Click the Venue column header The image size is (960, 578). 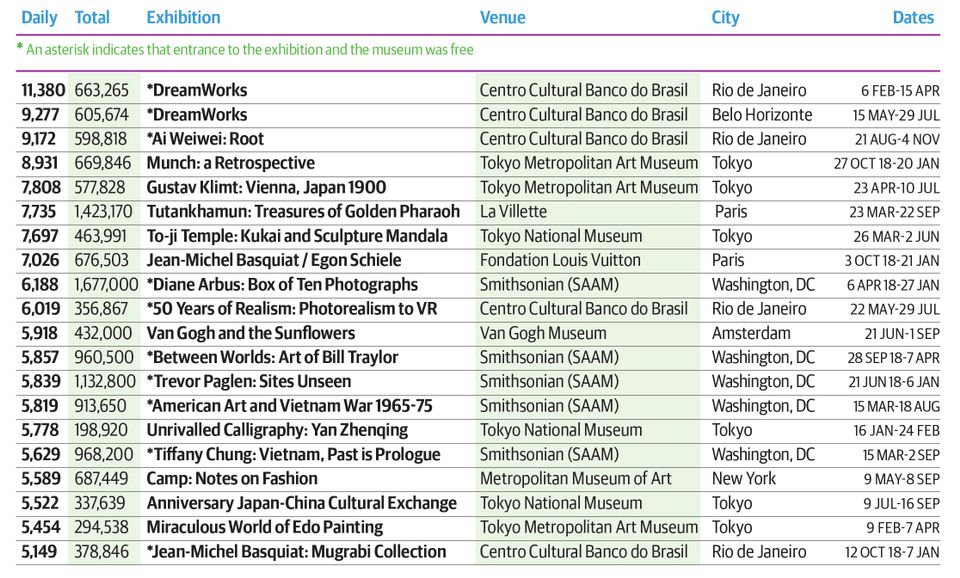[502, 17]
